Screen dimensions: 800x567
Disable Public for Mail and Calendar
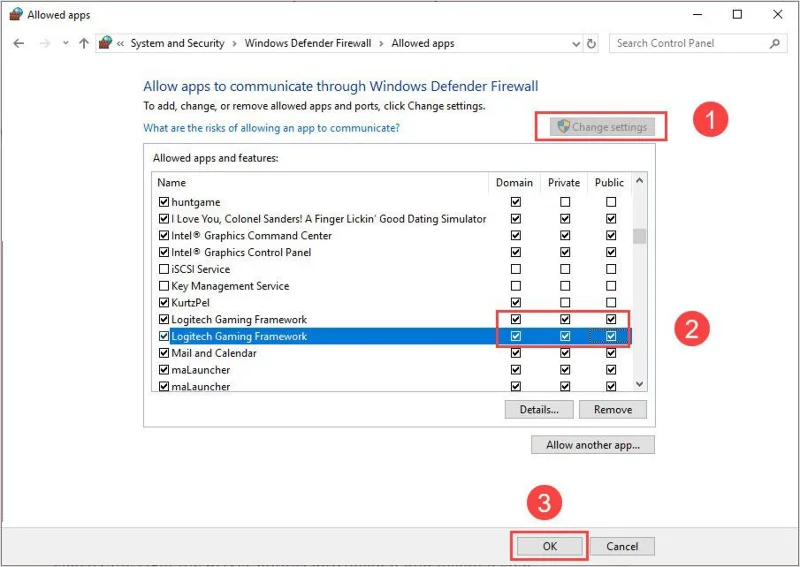point(611,353)
